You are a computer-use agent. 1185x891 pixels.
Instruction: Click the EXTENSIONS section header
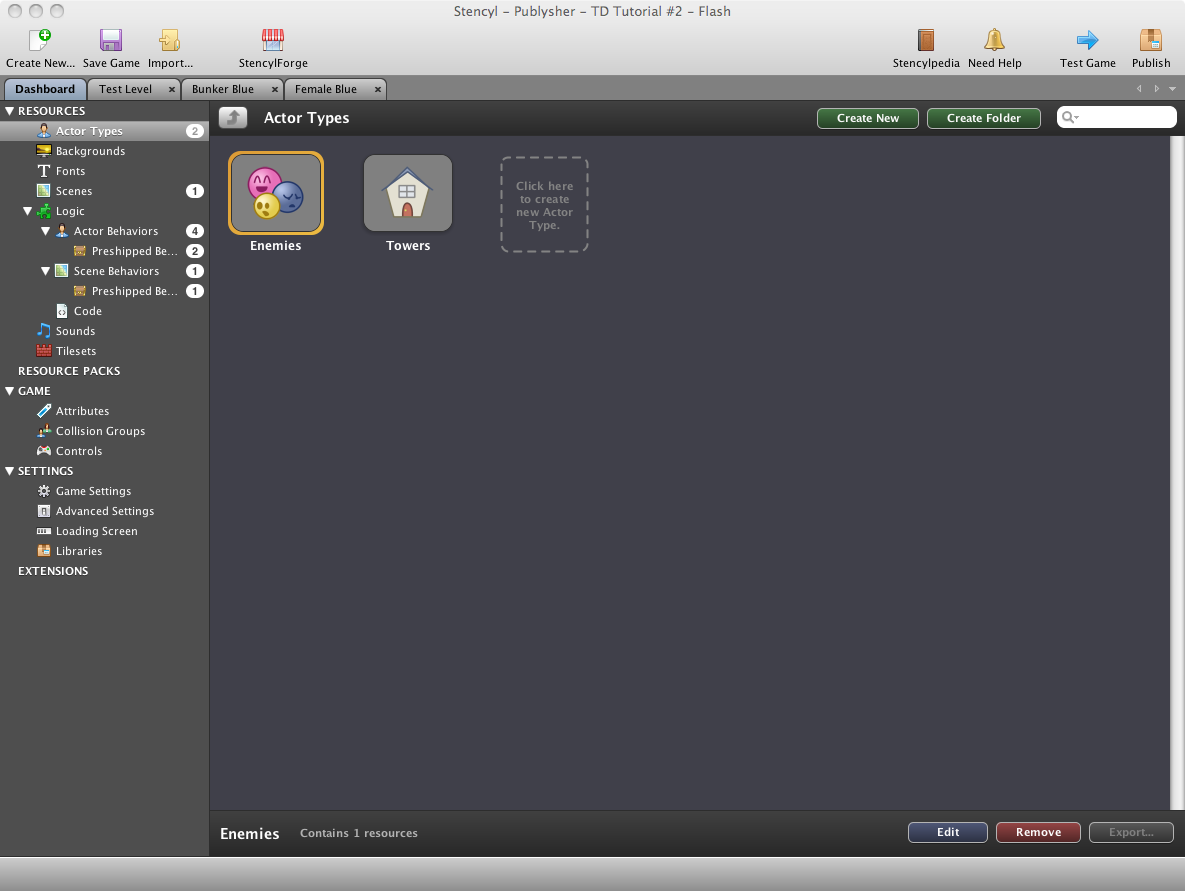click(53, 571)
